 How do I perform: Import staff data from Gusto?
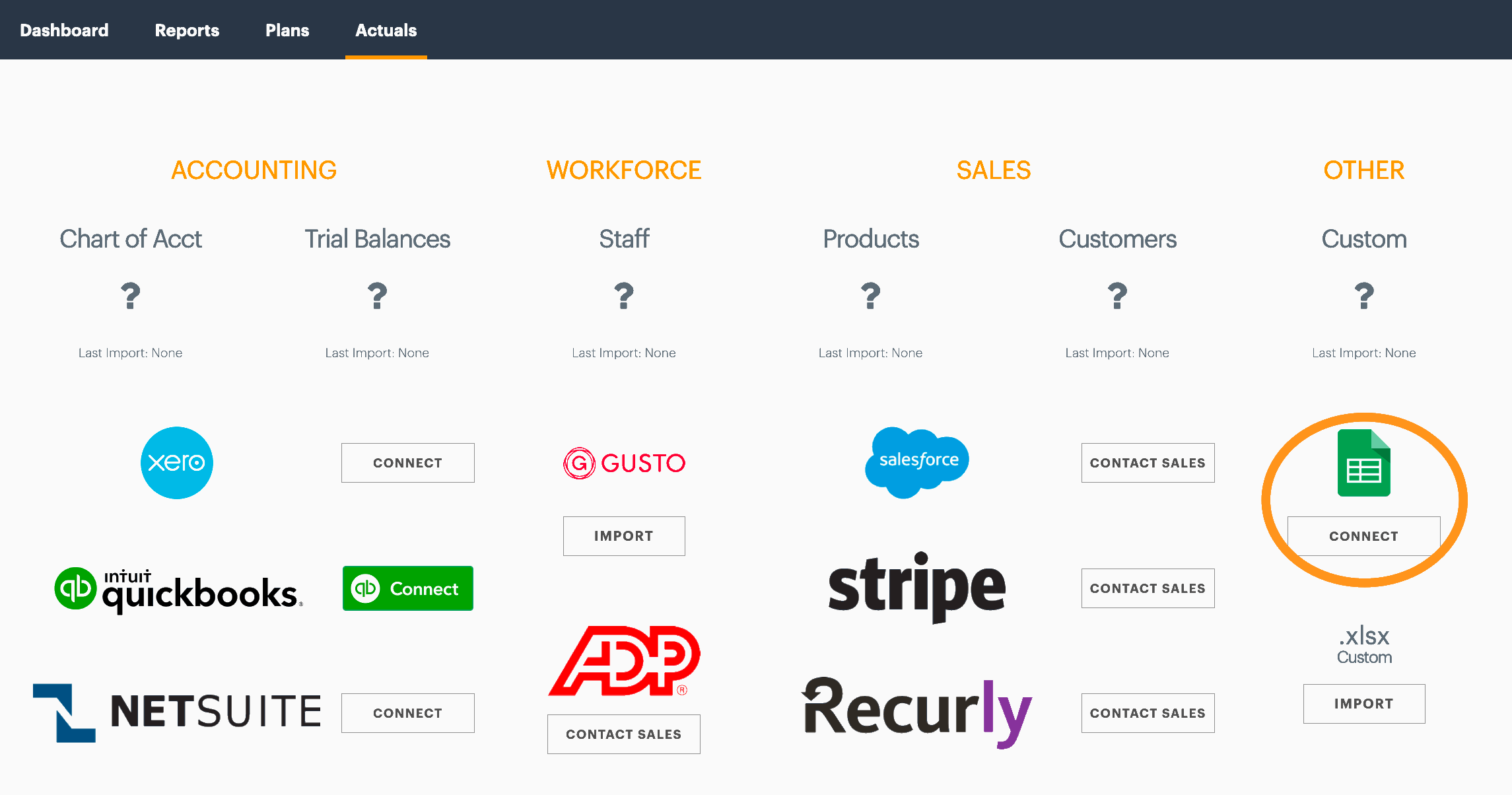pyautogui.click(x=624, y=536)
